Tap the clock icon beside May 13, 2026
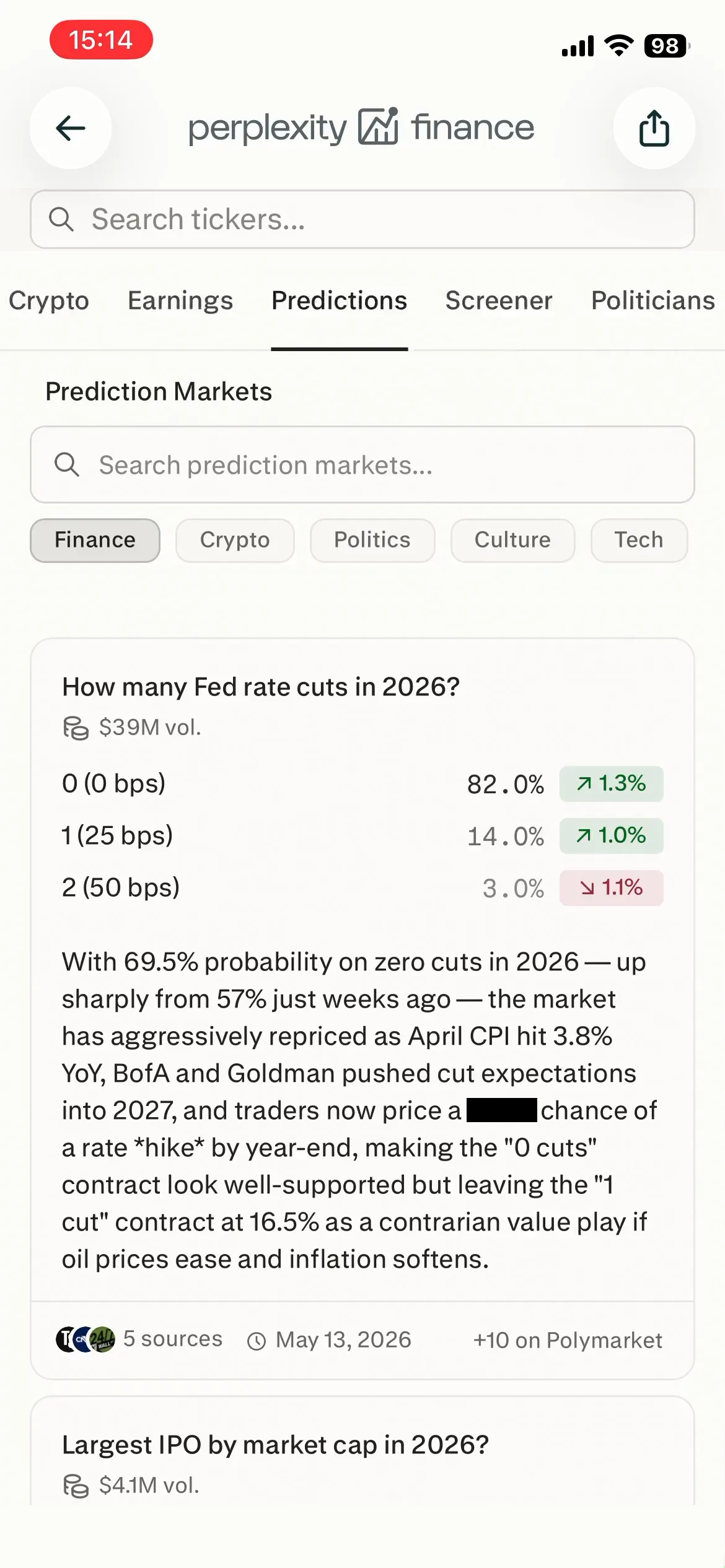The image size is (725, 1568). click(257, 1341)
